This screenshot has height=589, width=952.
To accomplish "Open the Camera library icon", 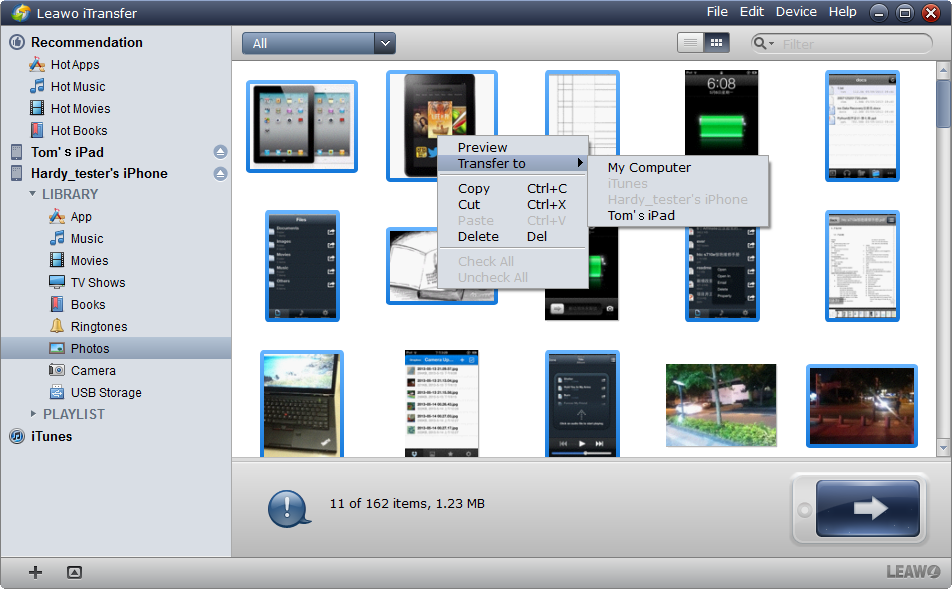I will point(57,370).
